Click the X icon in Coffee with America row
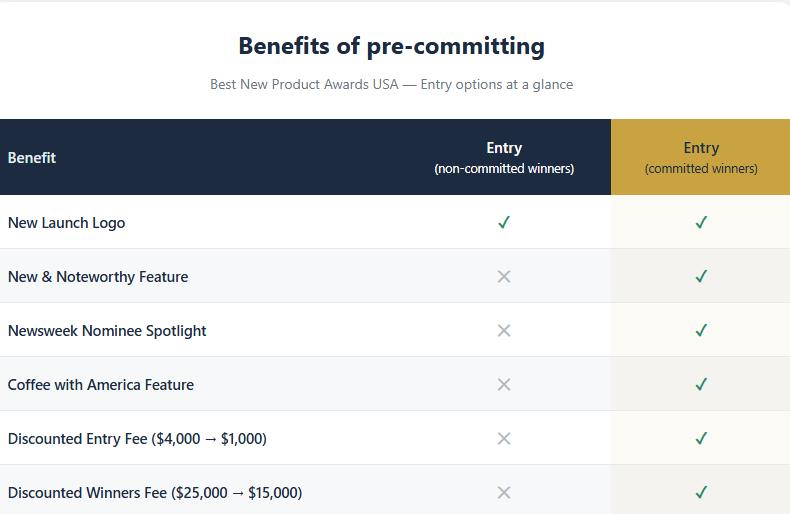The image size is (790, 514). coord(504,384)
